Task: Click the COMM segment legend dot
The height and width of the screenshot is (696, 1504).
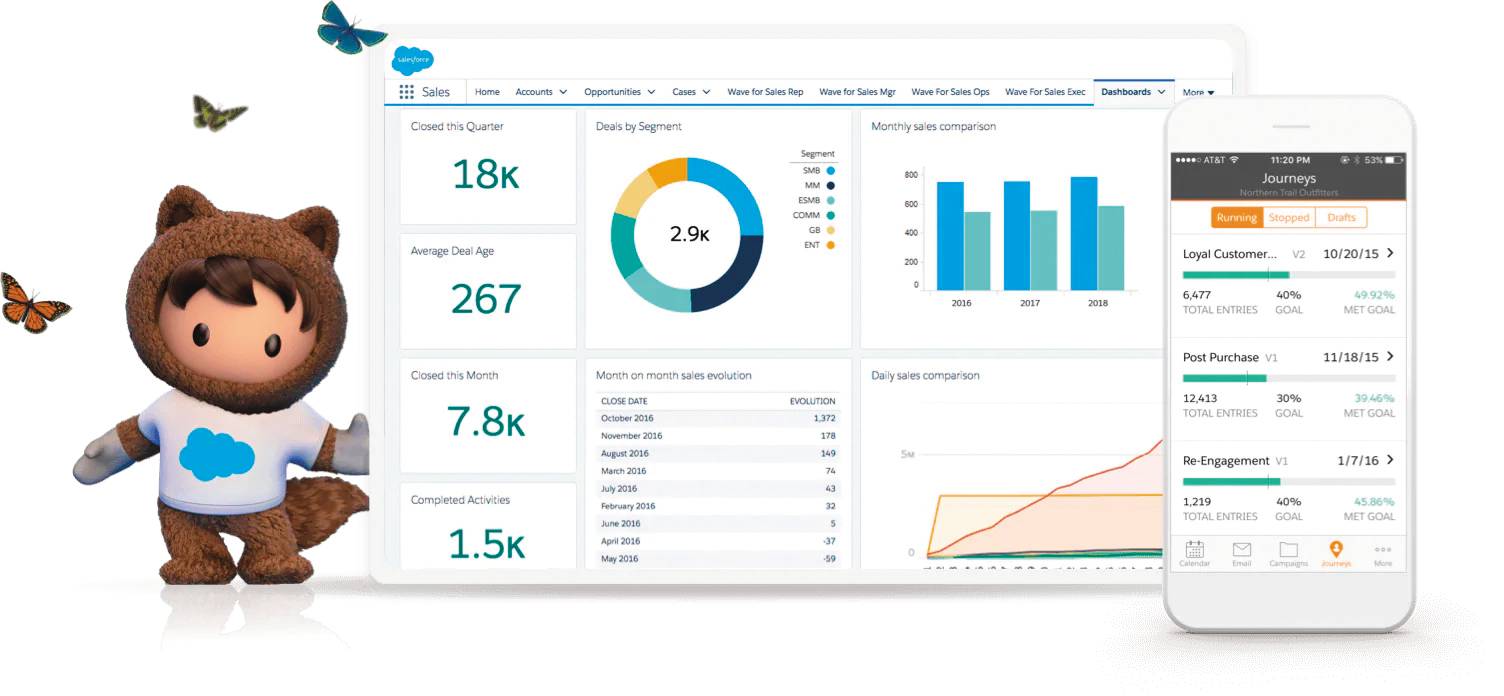Action: click(830, 215)
